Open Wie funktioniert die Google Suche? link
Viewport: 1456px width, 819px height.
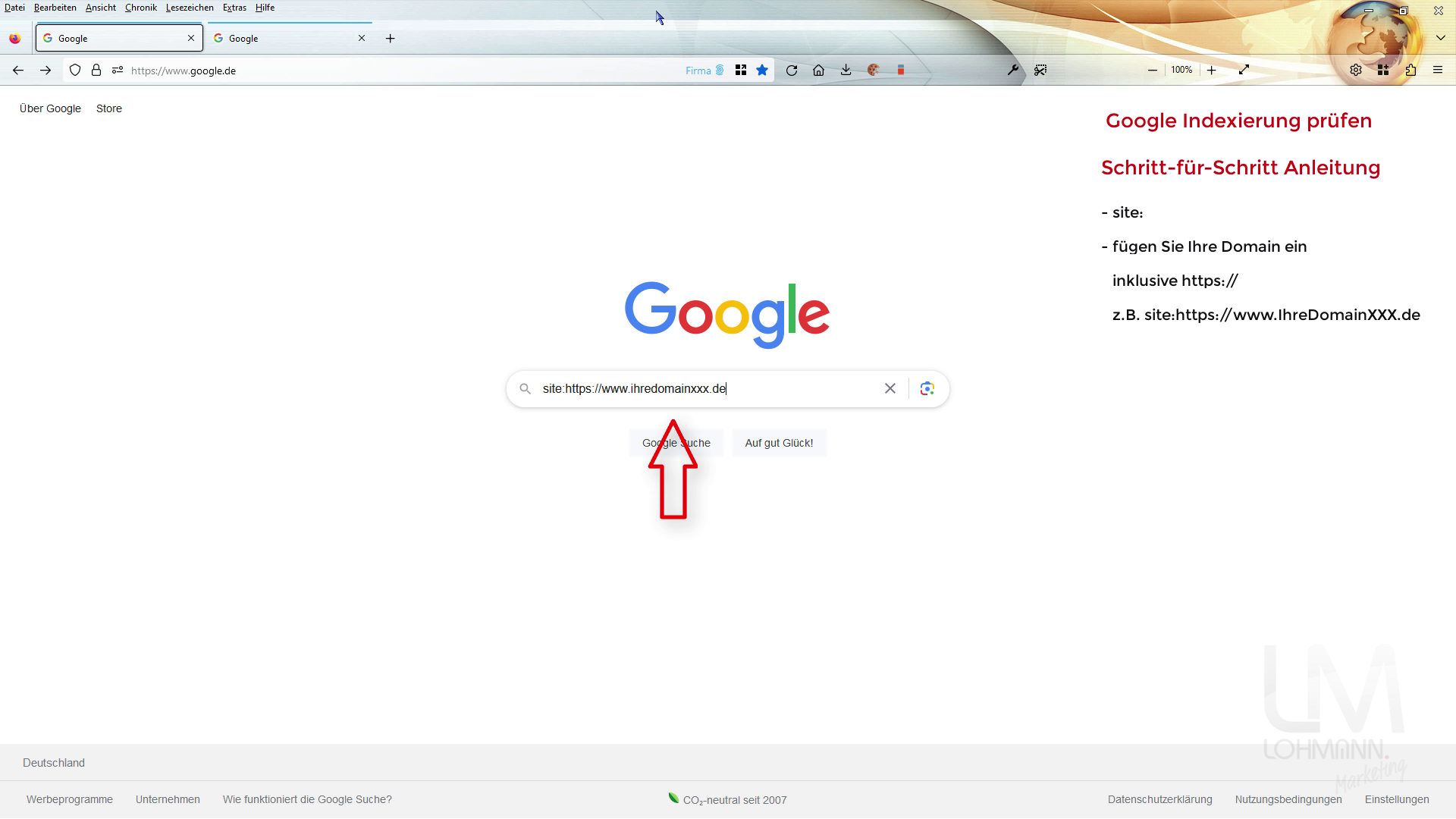click(307, 799)
